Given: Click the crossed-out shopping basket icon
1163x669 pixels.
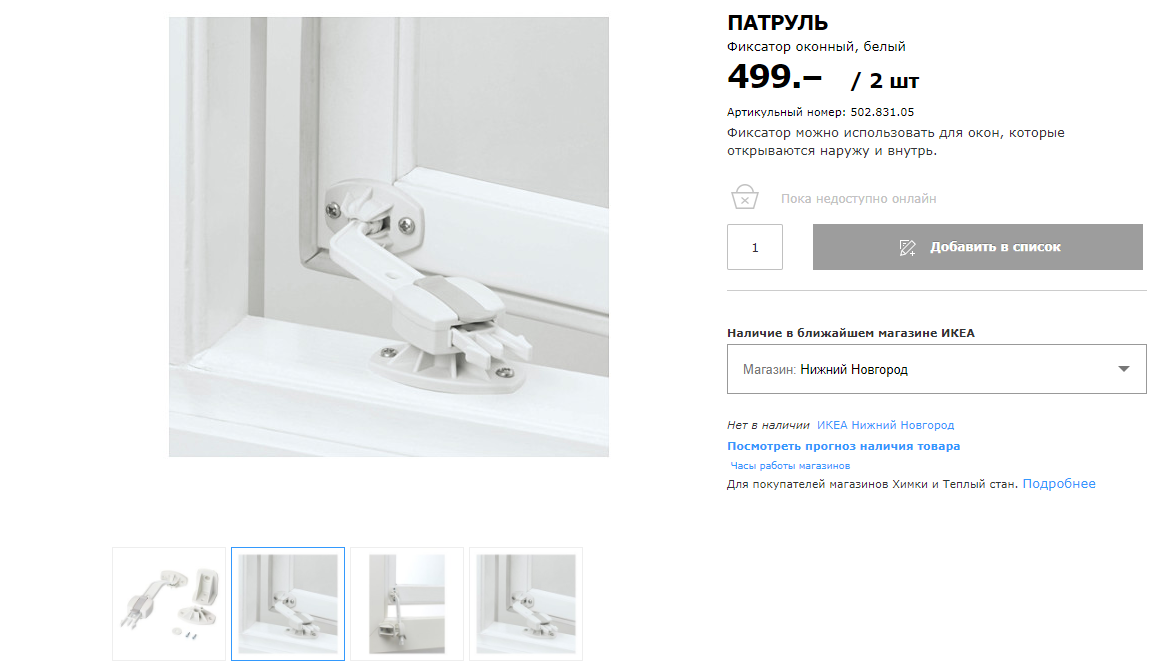Looking at the screenshot, I should coord(745,197).
